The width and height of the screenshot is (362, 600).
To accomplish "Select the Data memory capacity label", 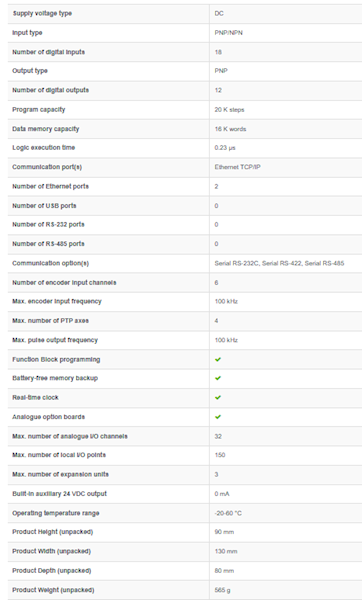I will (x=46, y=129).
